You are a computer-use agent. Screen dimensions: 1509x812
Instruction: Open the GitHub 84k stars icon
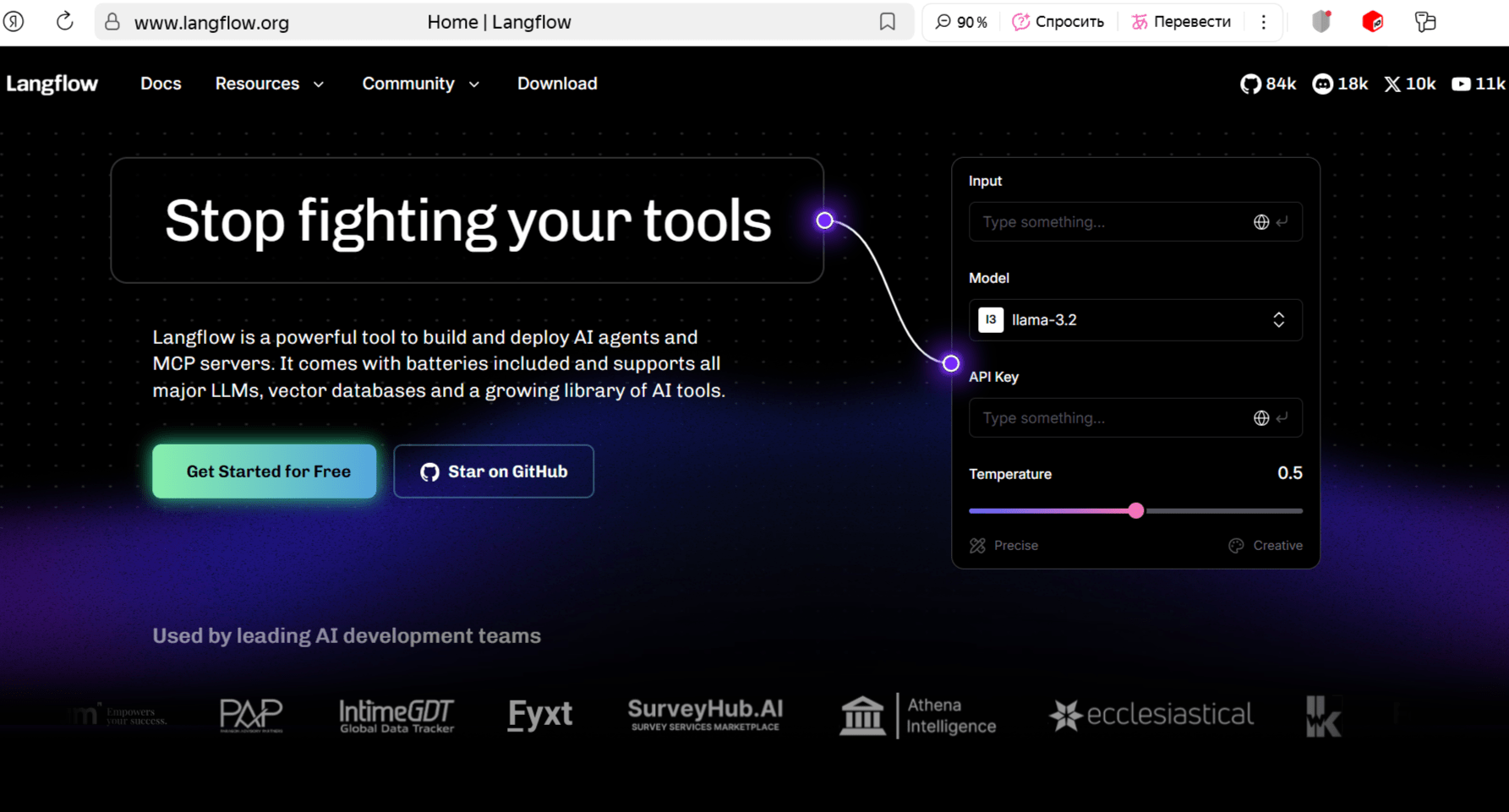click(x=1250, y=84)
